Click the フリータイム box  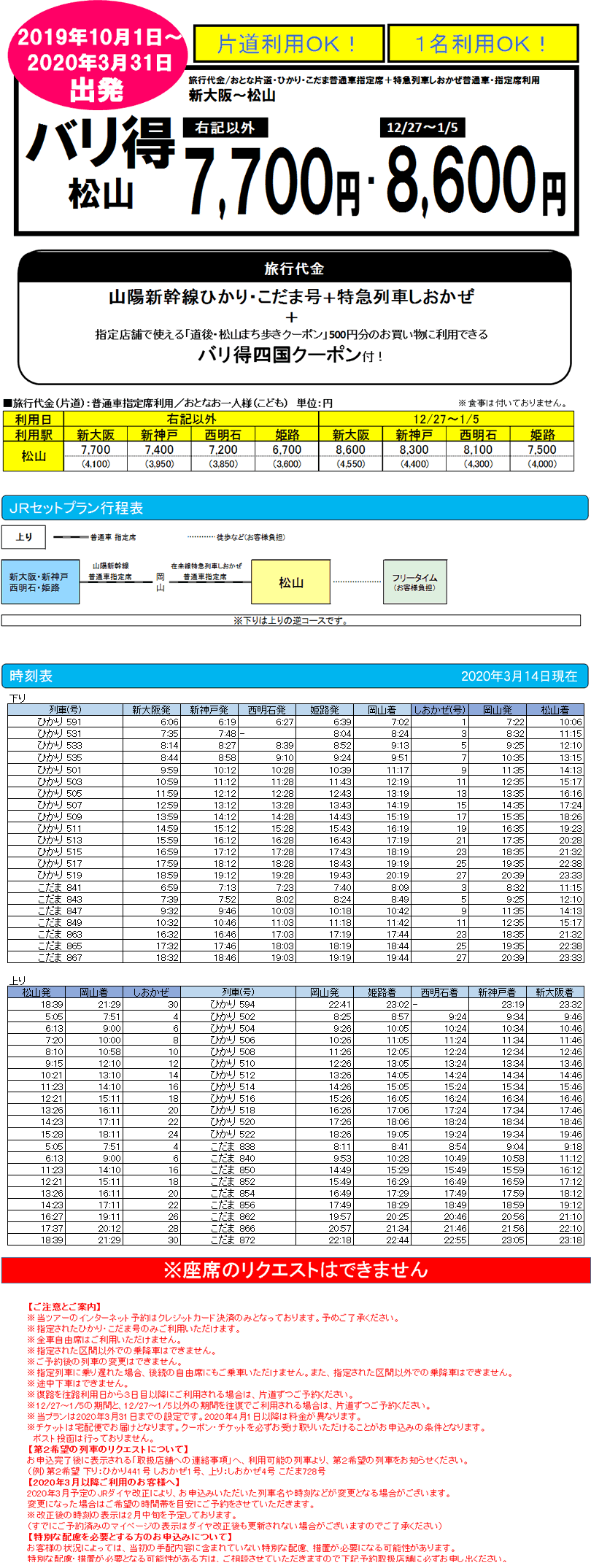coord(414,582)
